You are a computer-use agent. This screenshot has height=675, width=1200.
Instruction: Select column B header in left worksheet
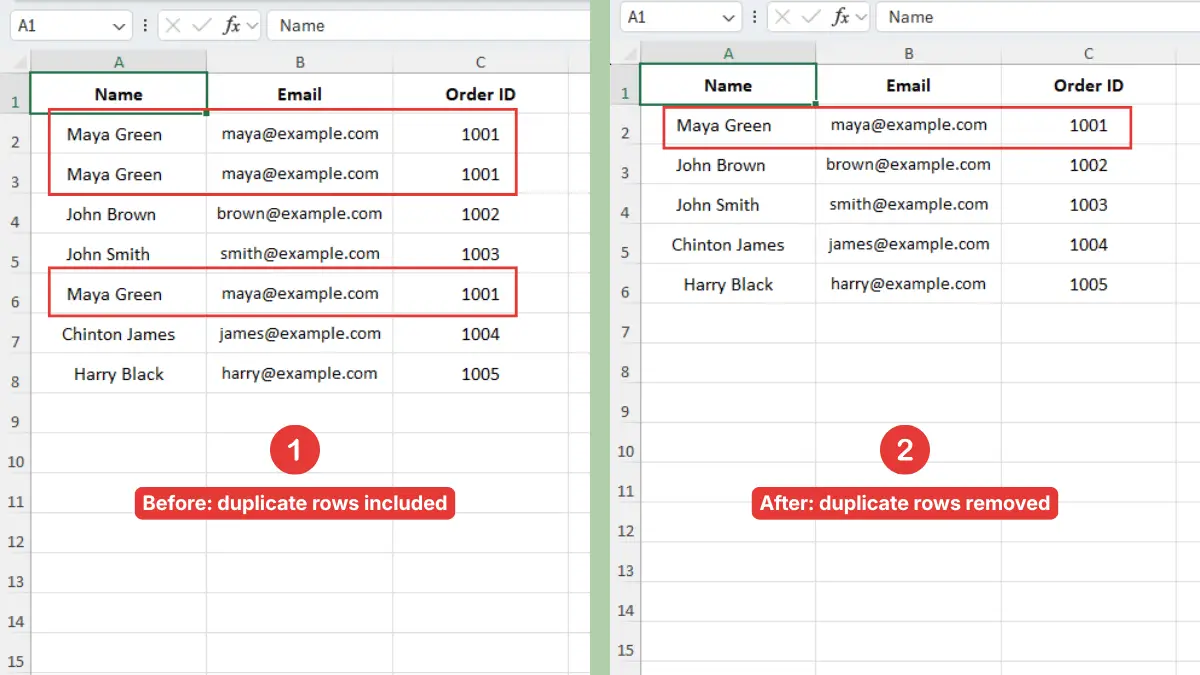point(300,63)
